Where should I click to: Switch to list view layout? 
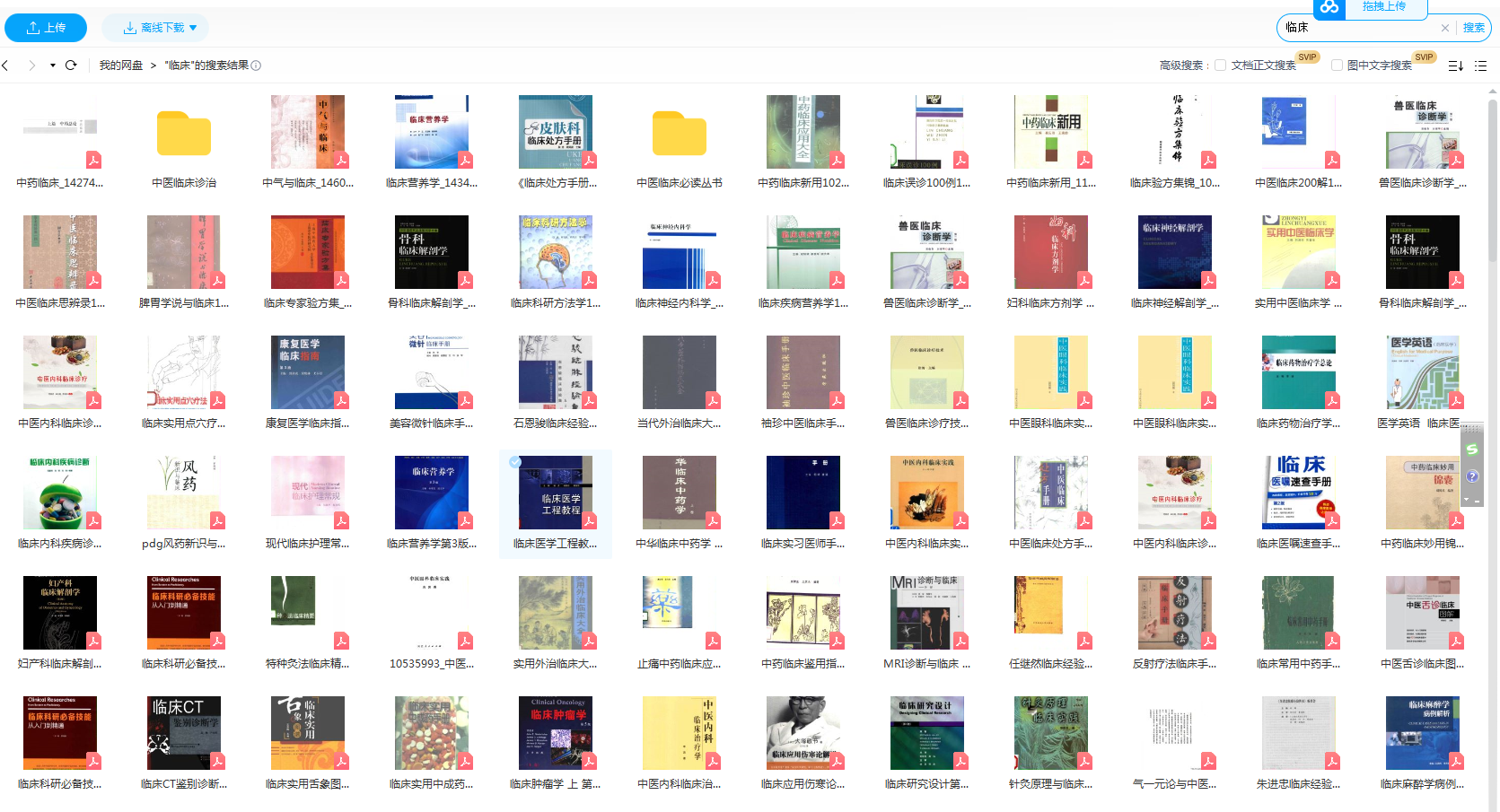pyautogui.click(x=1480, y=65)
